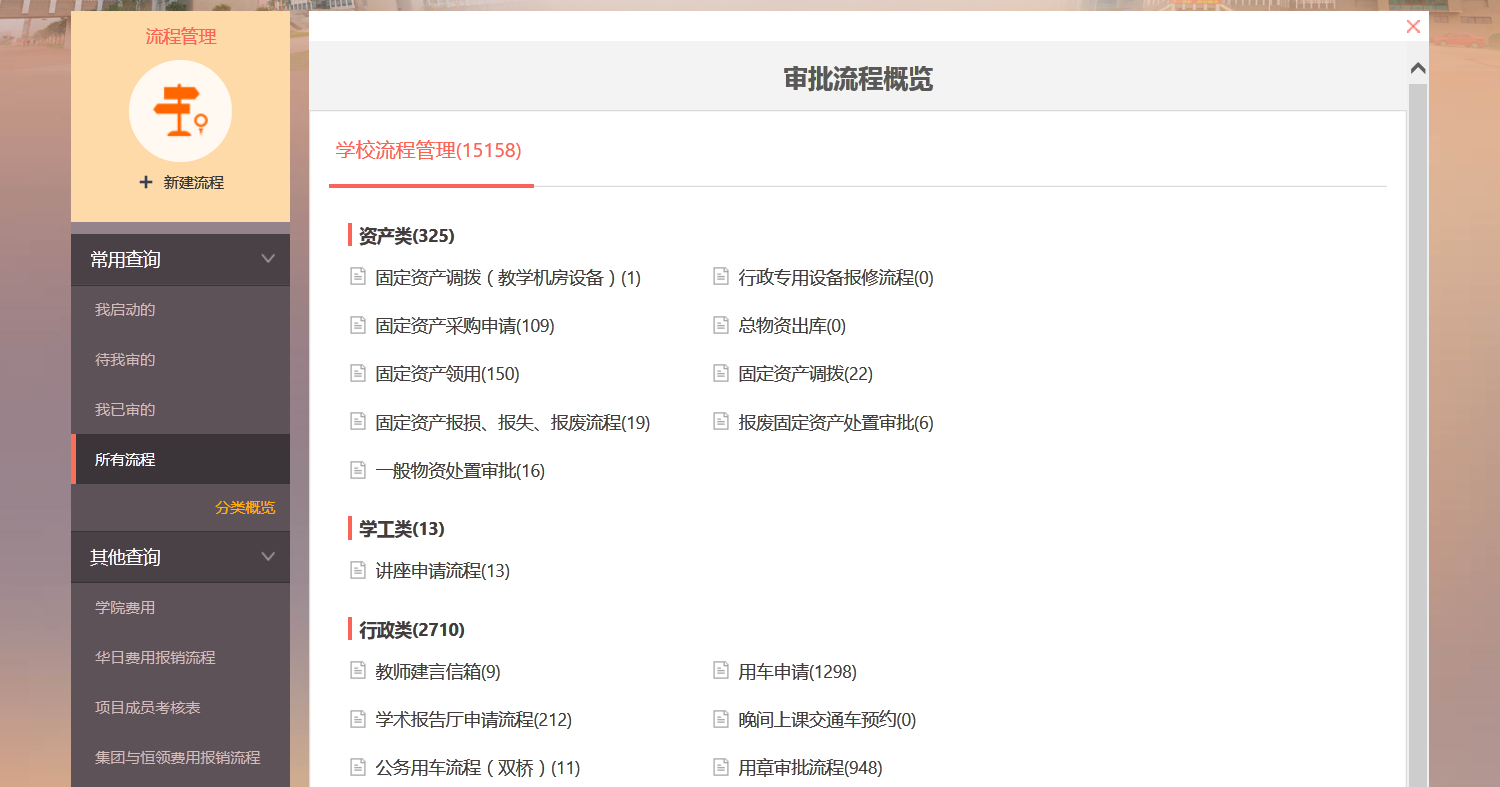Open 公务用车流程（双桥）(11) flow

(478, 768)
